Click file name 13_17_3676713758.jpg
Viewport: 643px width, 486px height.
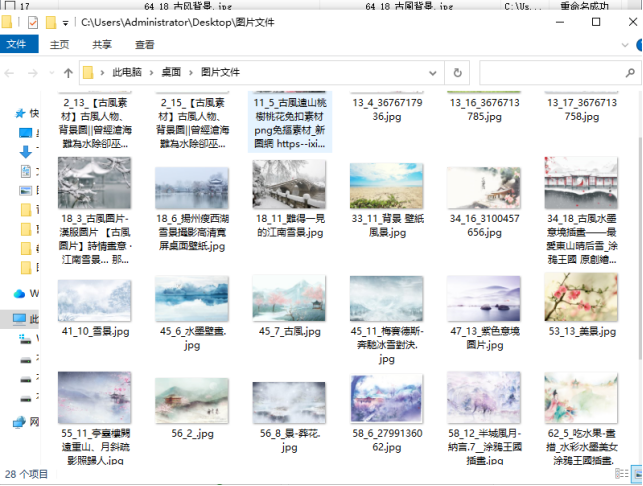pos(581,110)
